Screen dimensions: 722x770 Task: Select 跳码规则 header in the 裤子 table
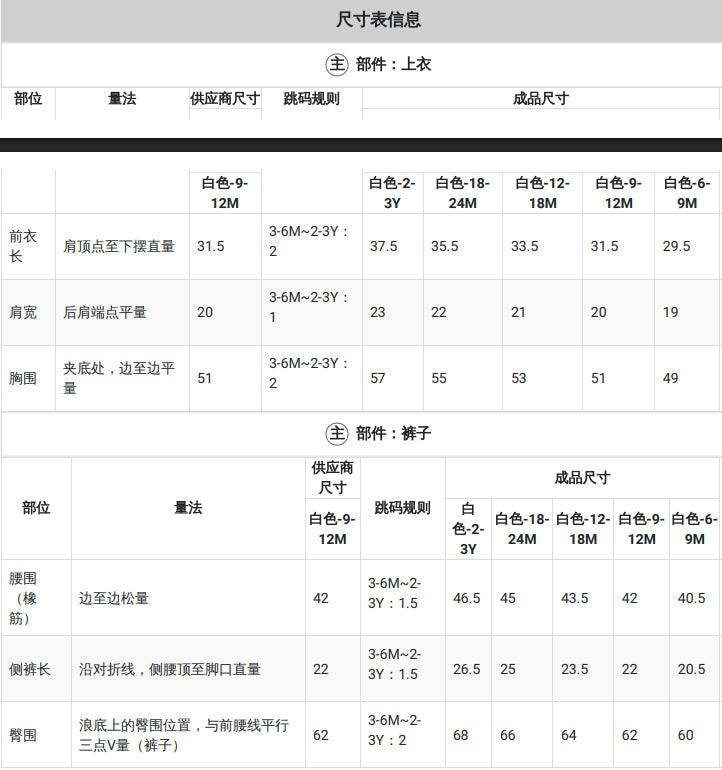tap(403, 508)
